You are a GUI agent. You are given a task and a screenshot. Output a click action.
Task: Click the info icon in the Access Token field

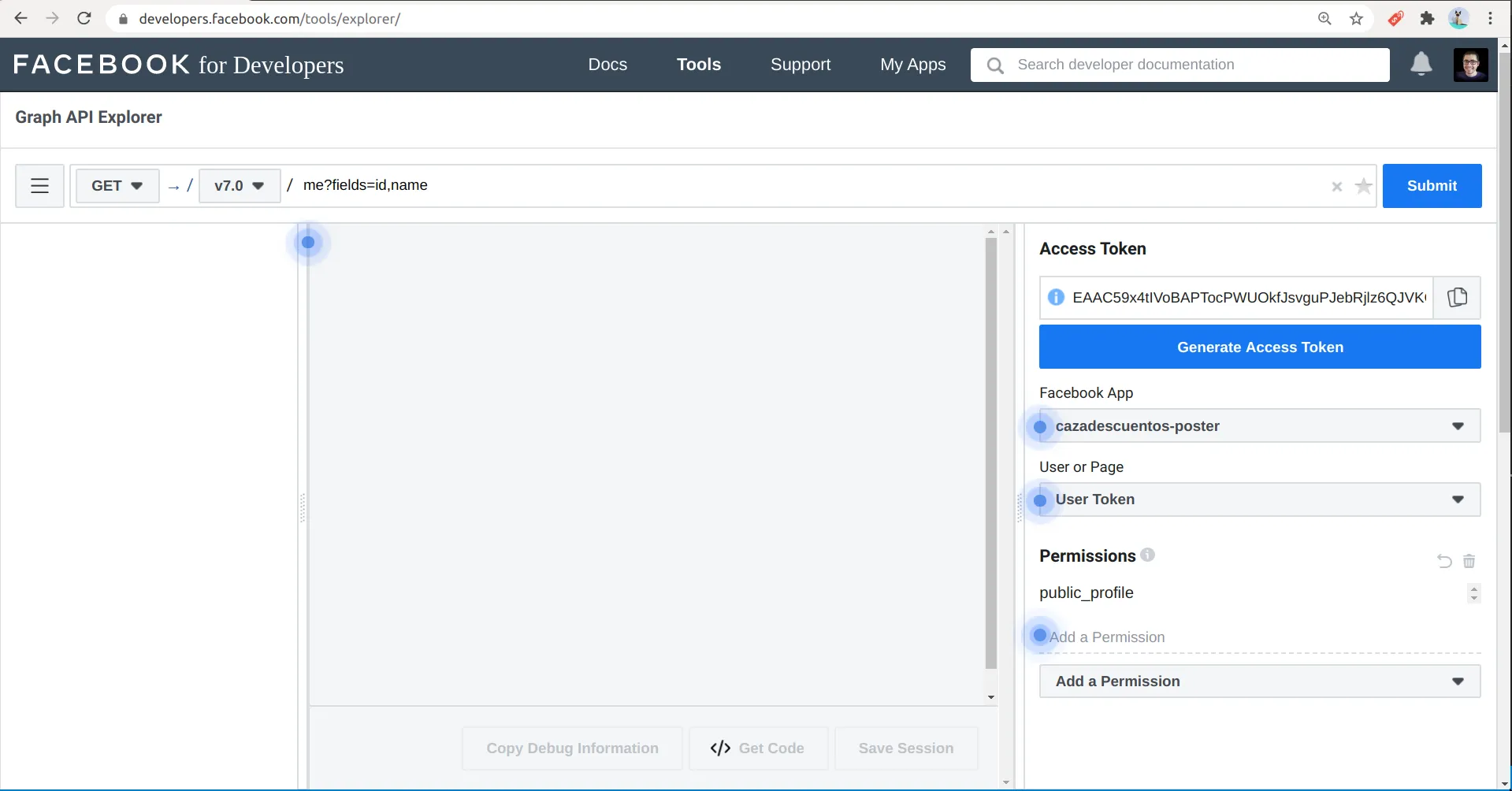[x=1056, y=297]
